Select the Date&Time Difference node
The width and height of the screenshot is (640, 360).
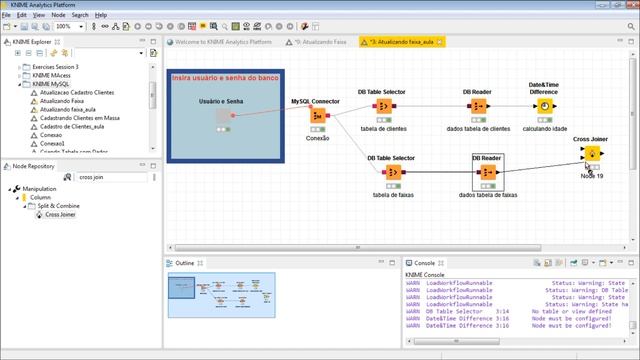pyautogui.click(x=544, y=106)
